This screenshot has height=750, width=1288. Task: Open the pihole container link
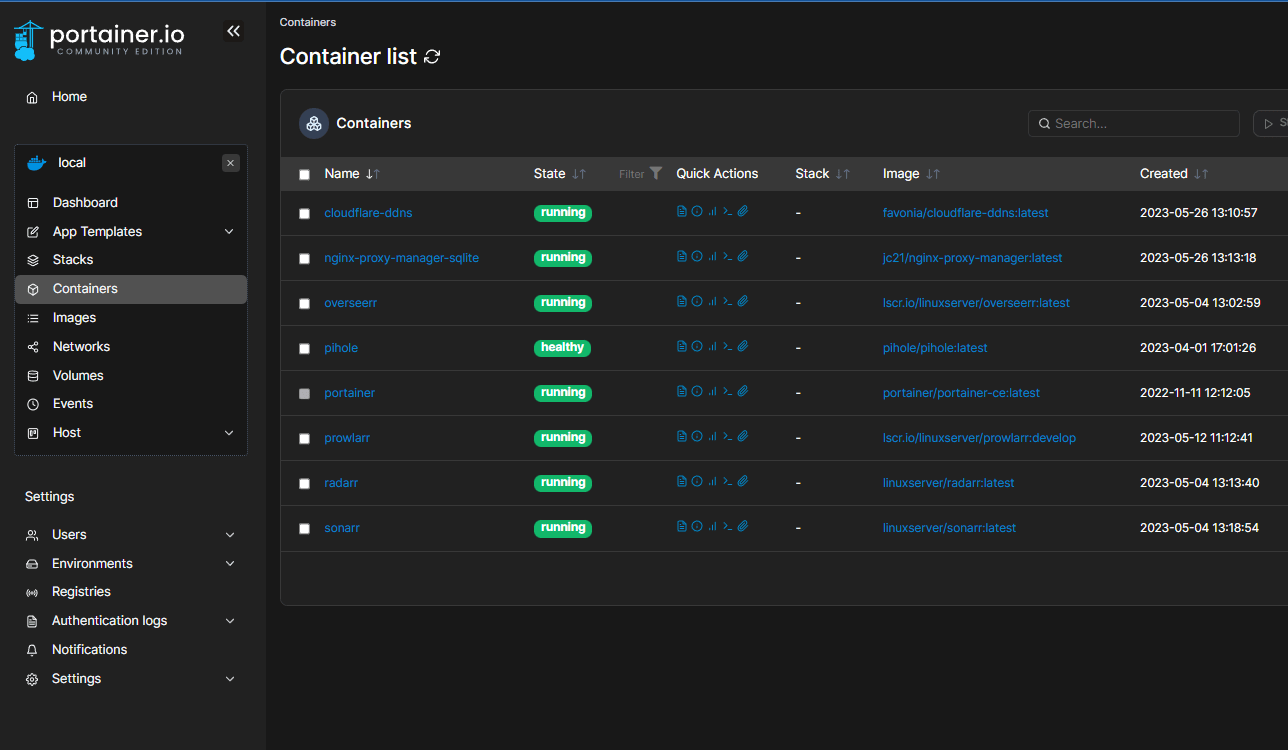click(341, 348)
